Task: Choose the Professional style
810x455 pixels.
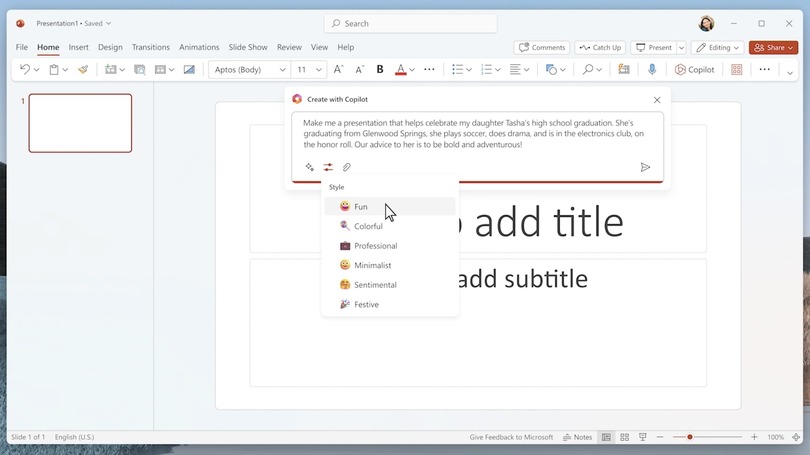Action: pyautogui.click(x=390, y=246)
